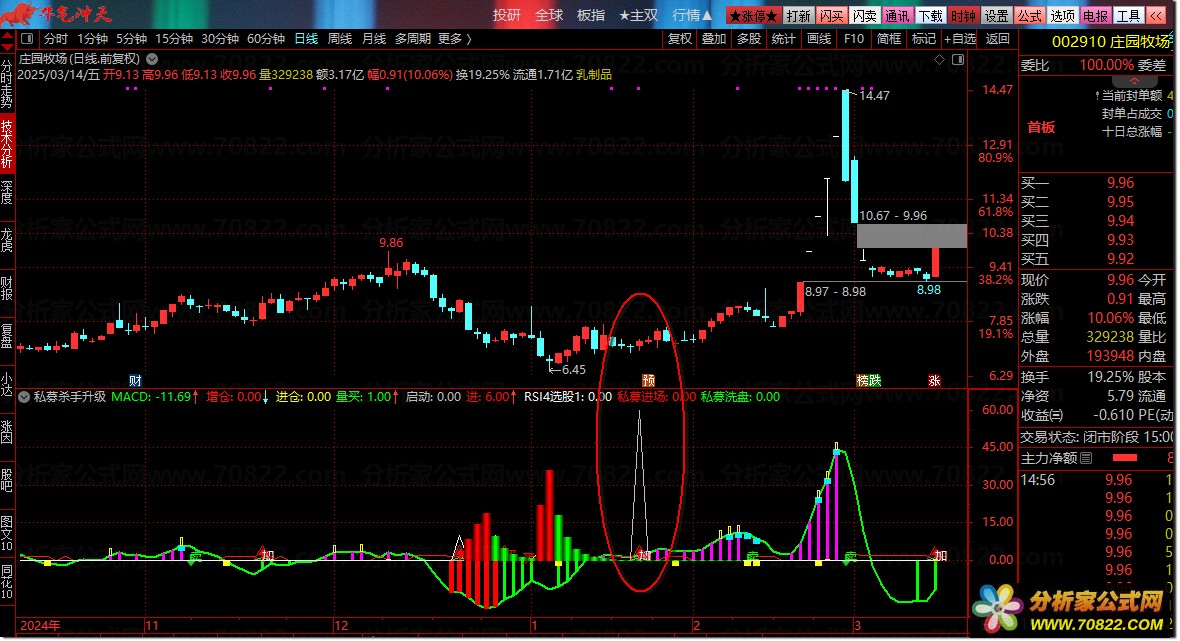Click the chart window icon beside 分时

30,39
